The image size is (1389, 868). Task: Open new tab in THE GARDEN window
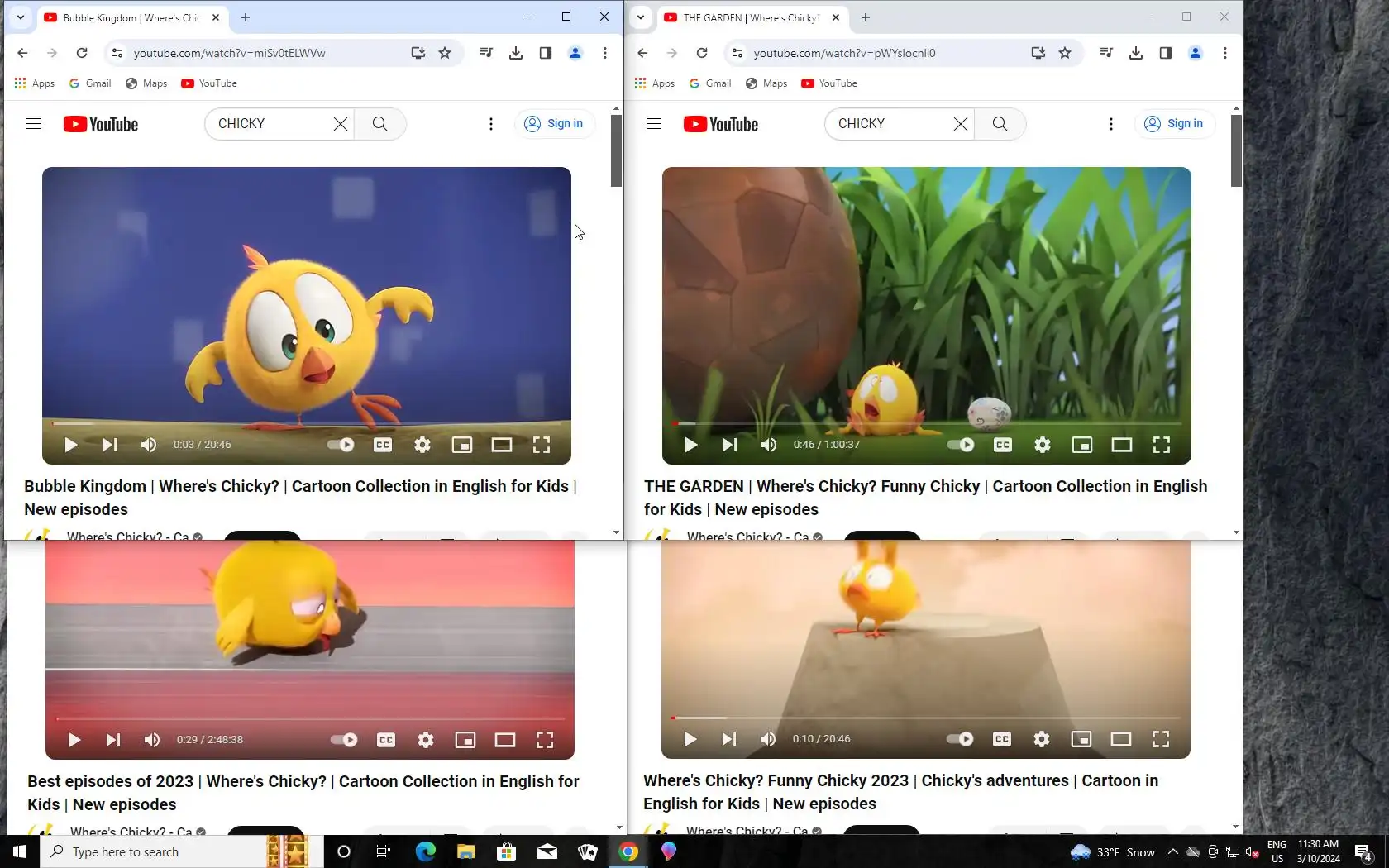click(866, 17)
